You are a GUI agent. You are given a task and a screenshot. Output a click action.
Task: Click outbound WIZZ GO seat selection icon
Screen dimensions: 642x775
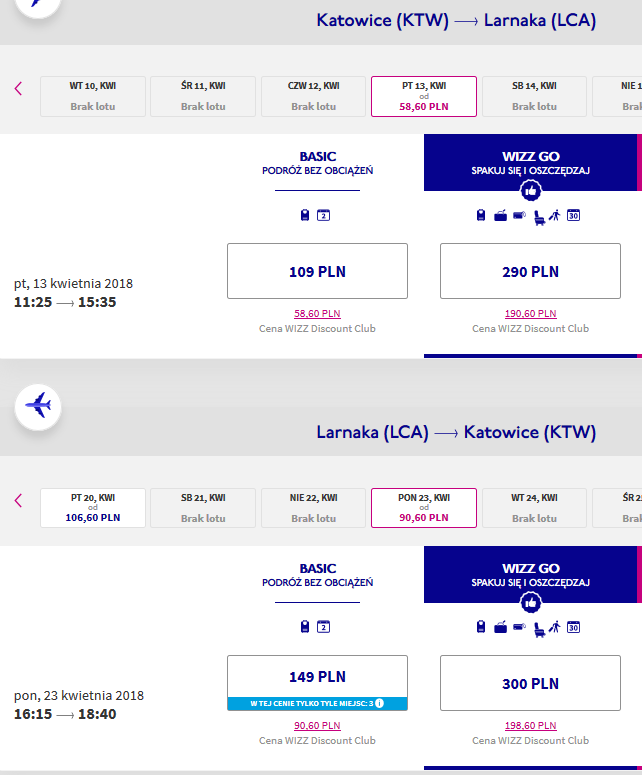539,218
